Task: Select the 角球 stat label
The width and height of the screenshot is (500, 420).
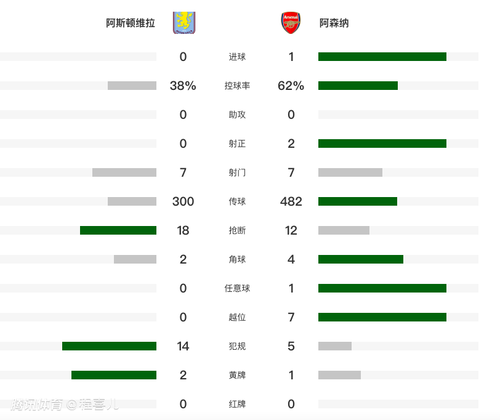Action: pos(237,259)
